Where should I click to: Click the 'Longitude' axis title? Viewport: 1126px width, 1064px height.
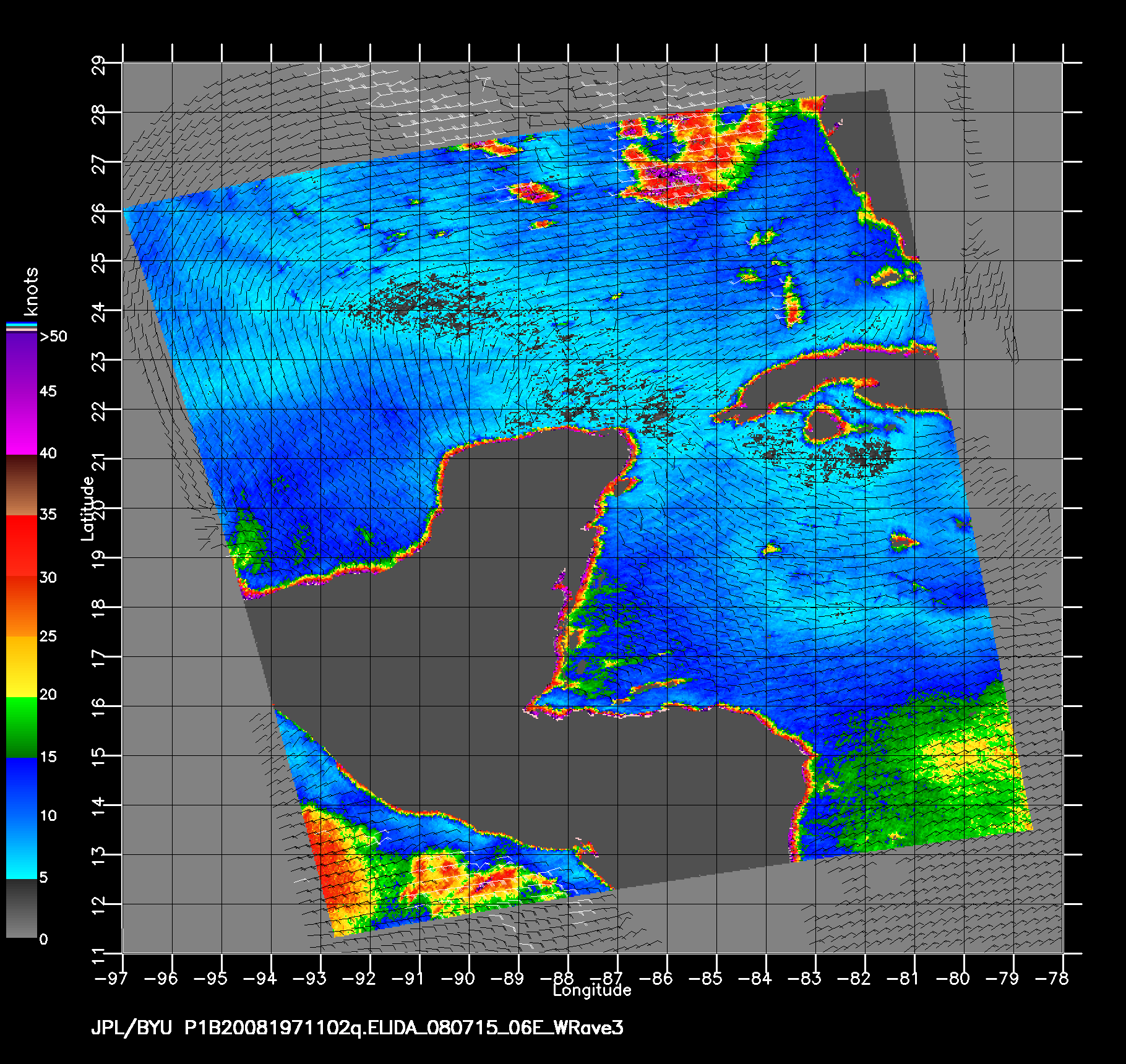click(x=592, y=990)
